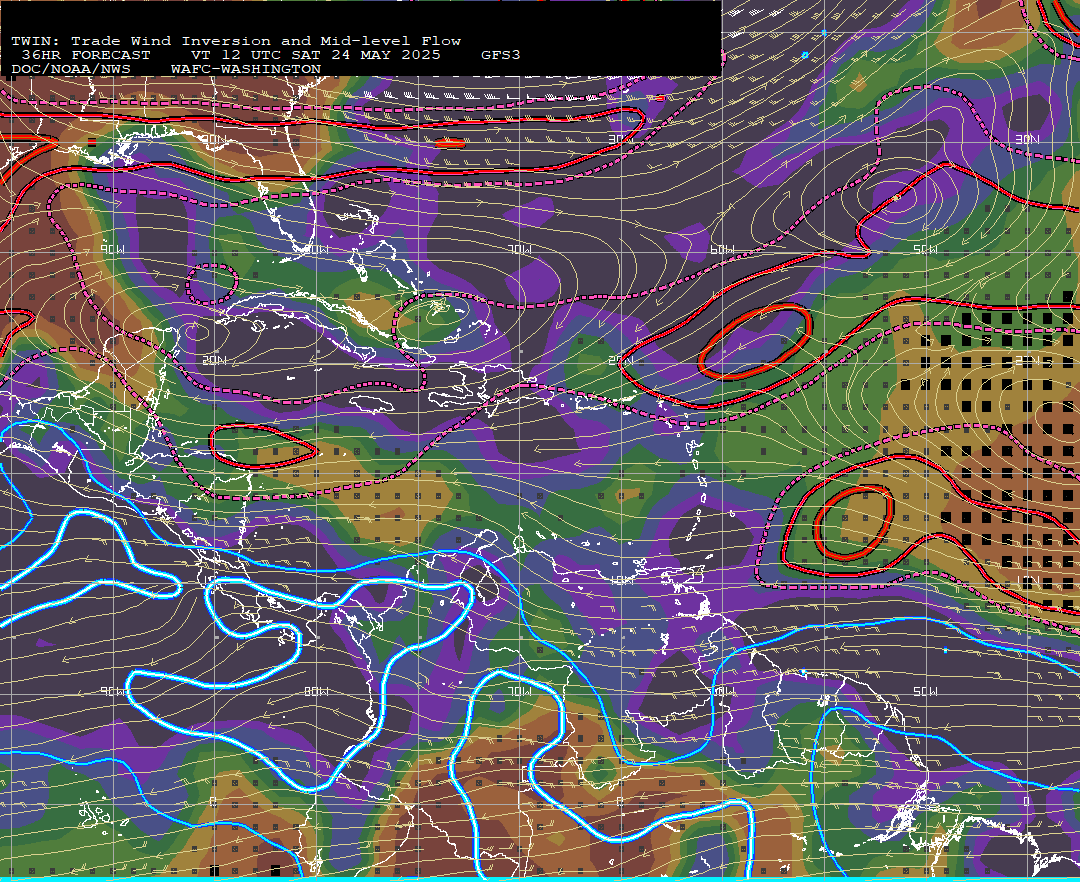Click the "TWIN: Trade Wind Inversion and Mid-level Flow" title
The height and width of the screenshot is (882, 1080).
click(236, 41)
